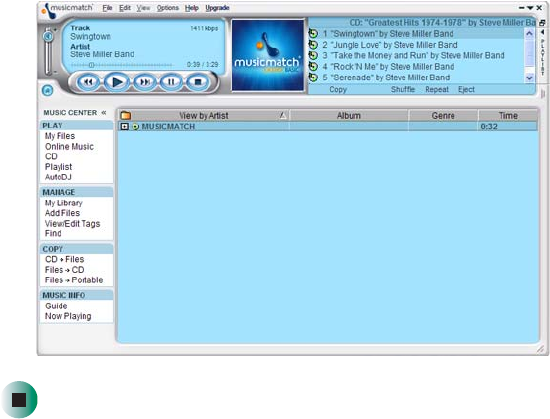Open Online Music

click(69, 147)
